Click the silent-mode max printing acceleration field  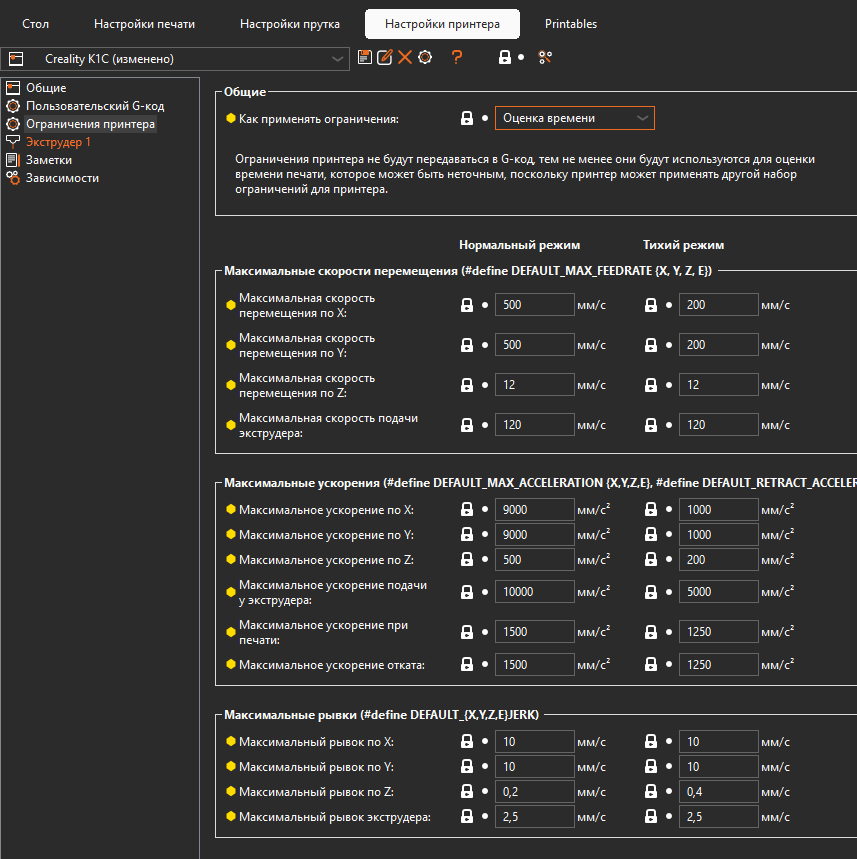click(719, 632)
